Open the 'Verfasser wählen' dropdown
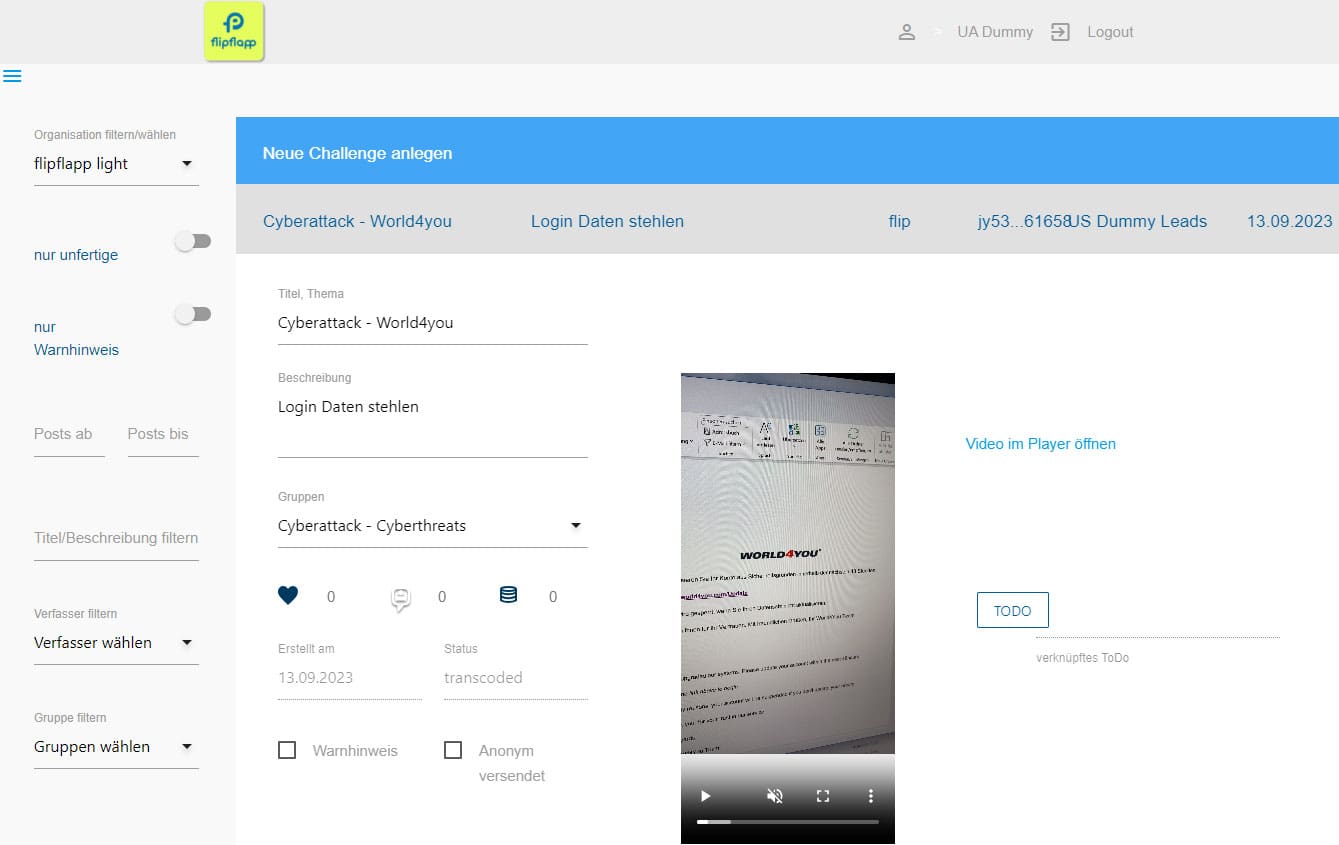 click(116, 643)
